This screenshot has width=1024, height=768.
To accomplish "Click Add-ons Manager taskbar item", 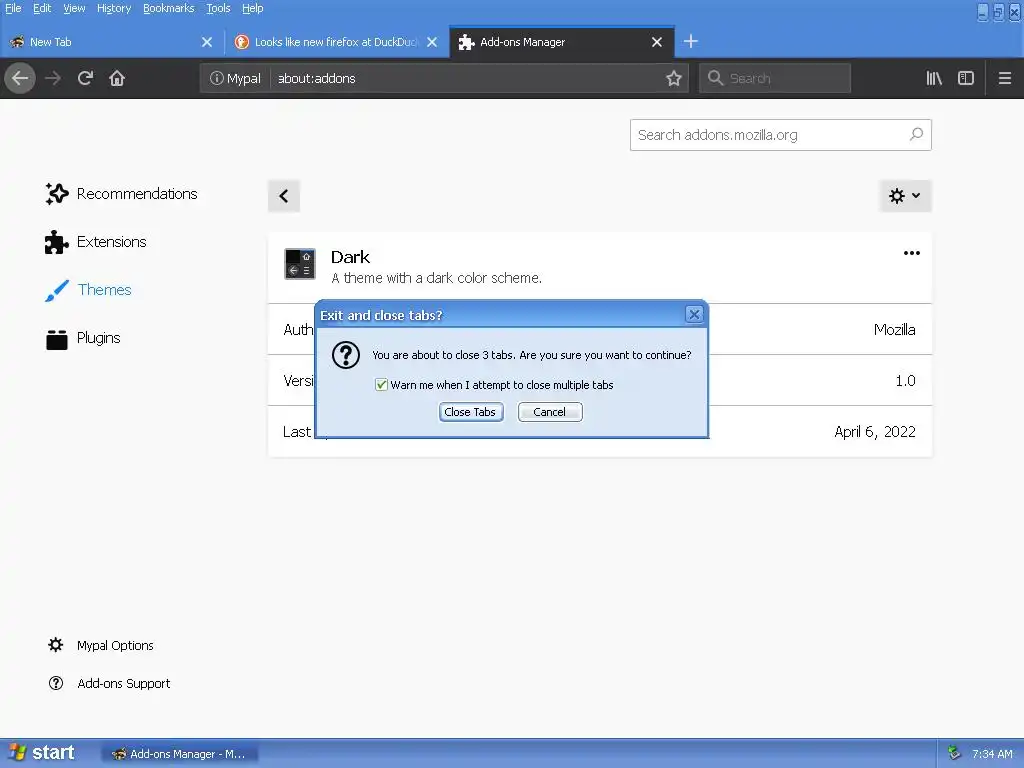I will click(180, 754).
